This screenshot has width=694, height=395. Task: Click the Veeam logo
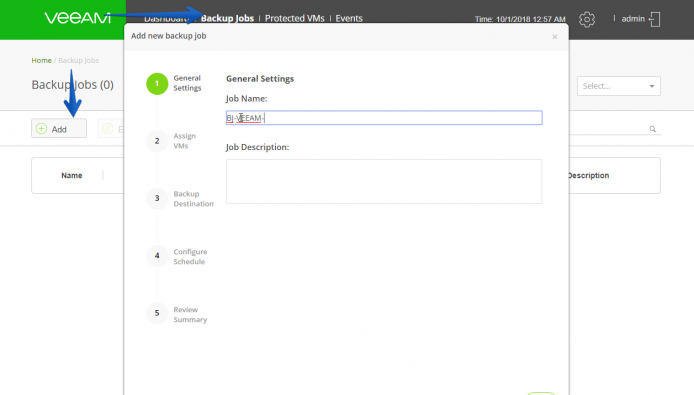coord(77,18)
